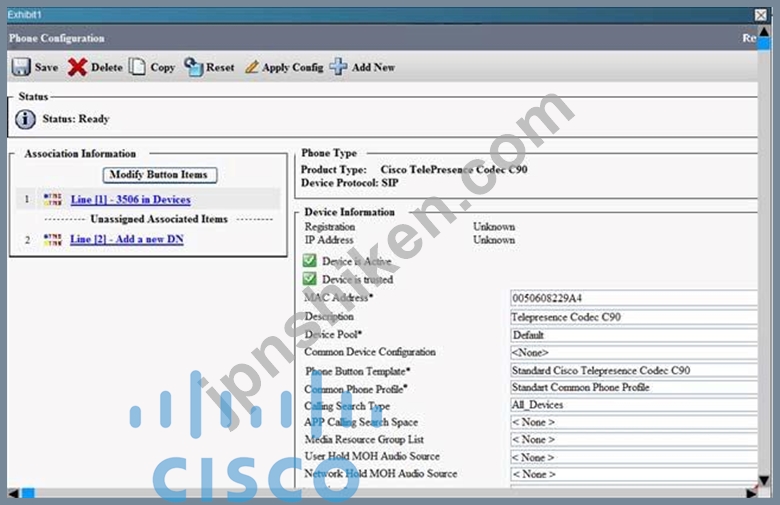Click the MAC Address input field

(634, 298)
